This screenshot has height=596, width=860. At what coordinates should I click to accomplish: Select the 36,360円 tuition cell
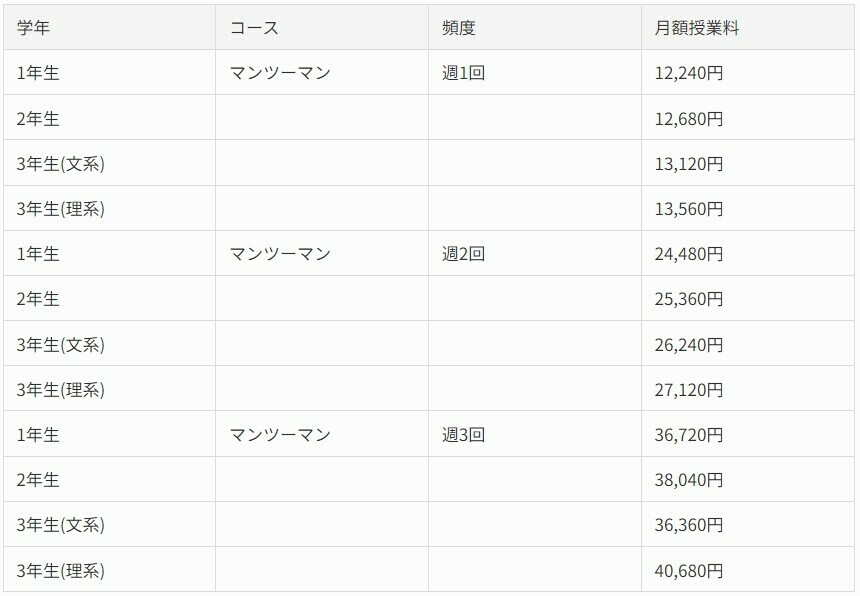click(x=748, y=525)
